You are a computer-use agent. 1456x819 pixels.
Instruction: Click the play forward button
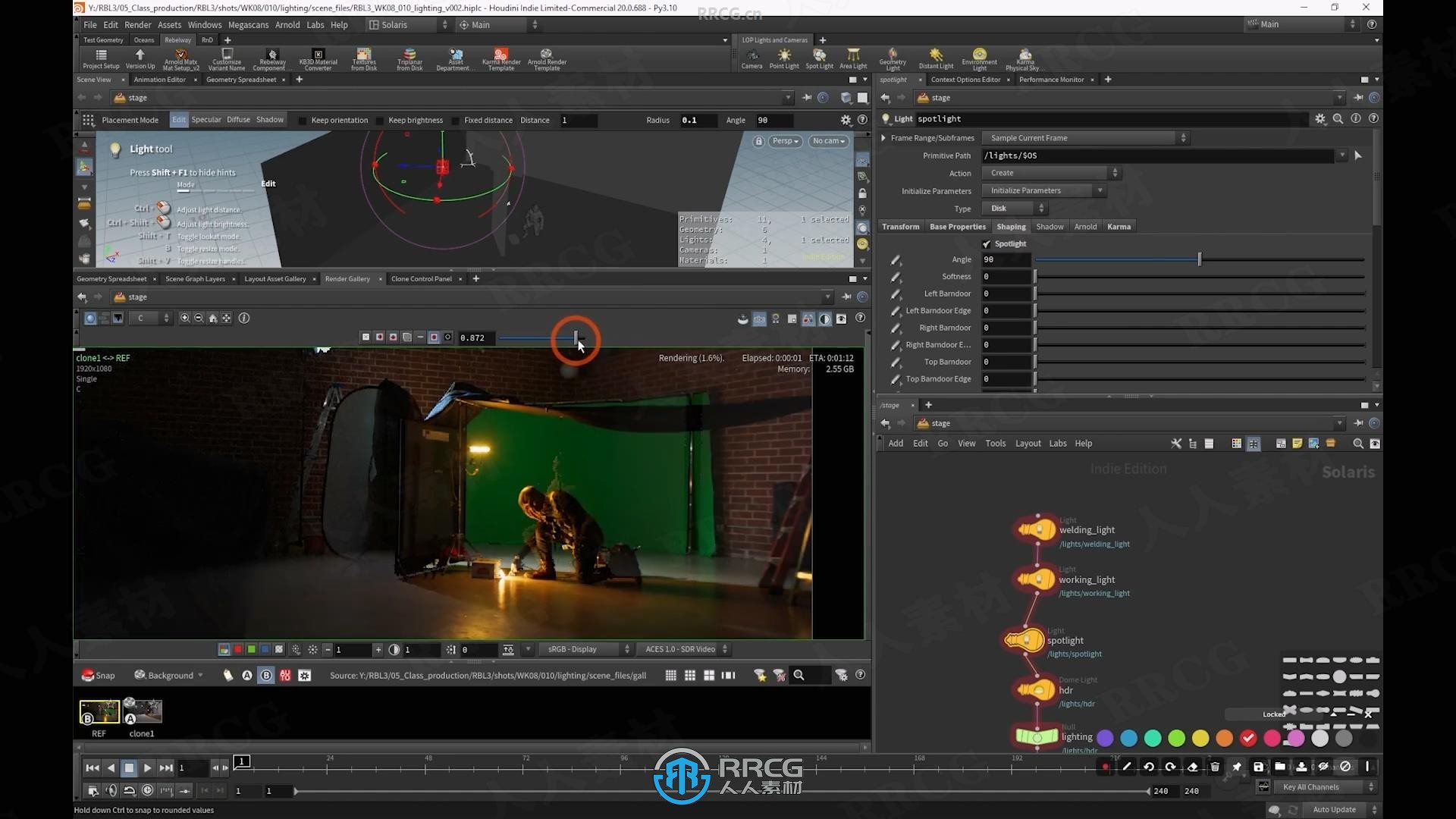(x=147, y=768)
